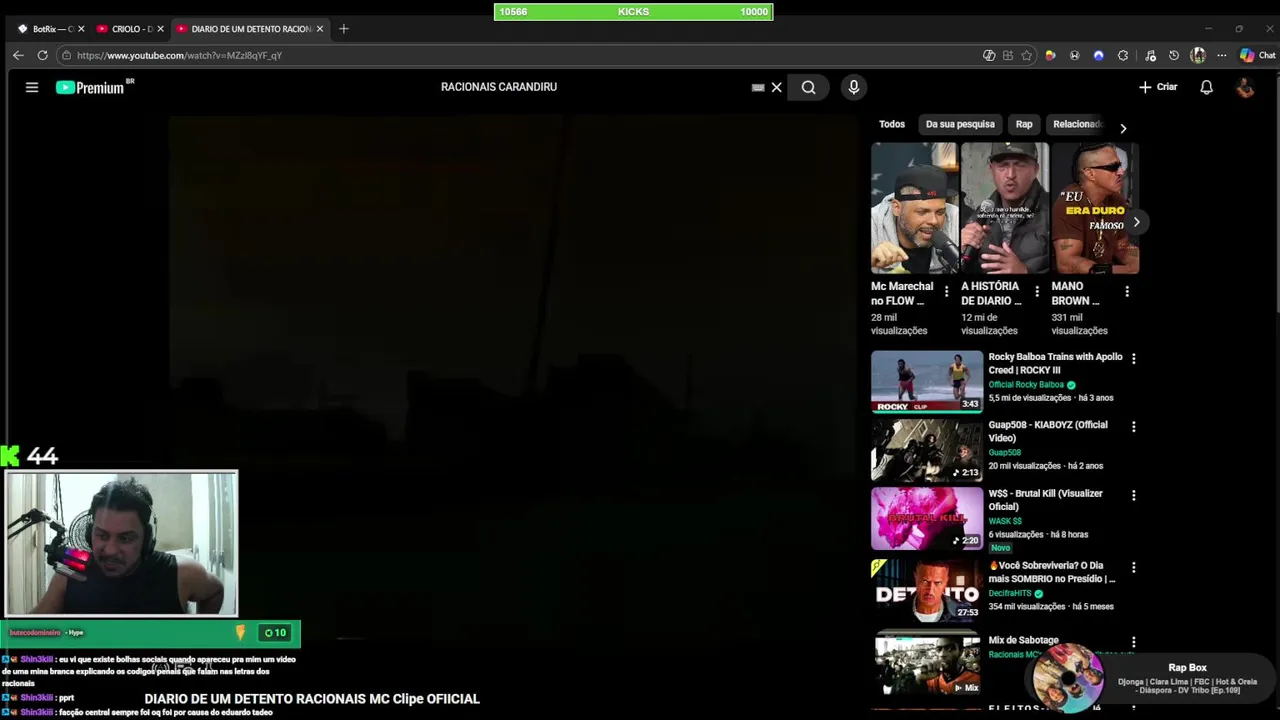
Task: Reload the page with the refresh icon
Action: [x=42, y=55]
